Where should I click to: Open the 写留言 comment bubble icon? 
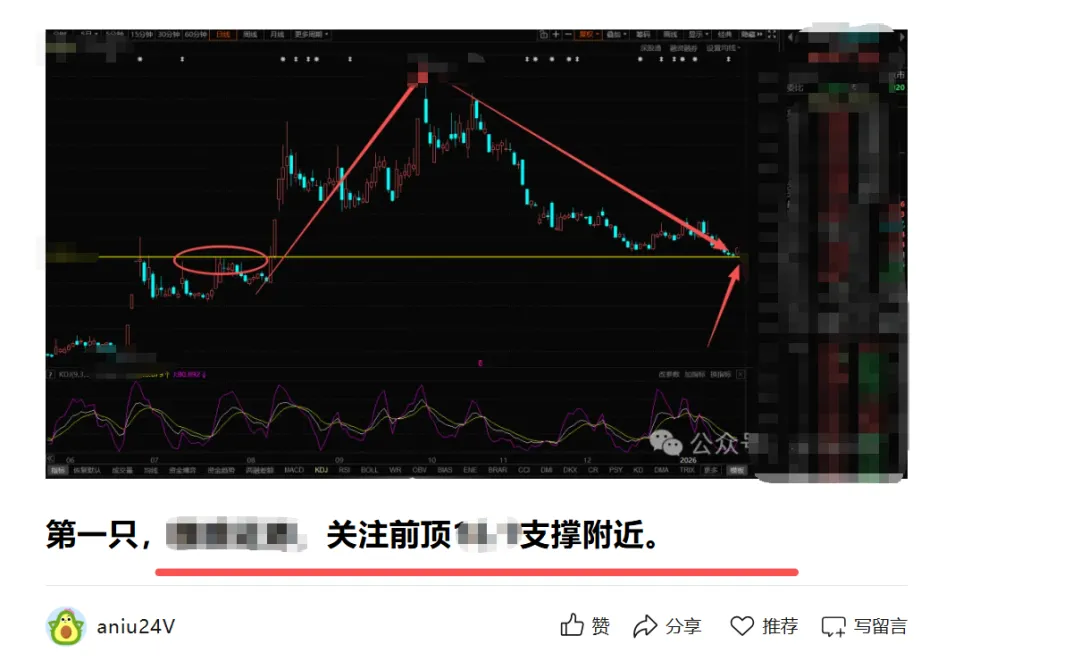tap(833, 627)
